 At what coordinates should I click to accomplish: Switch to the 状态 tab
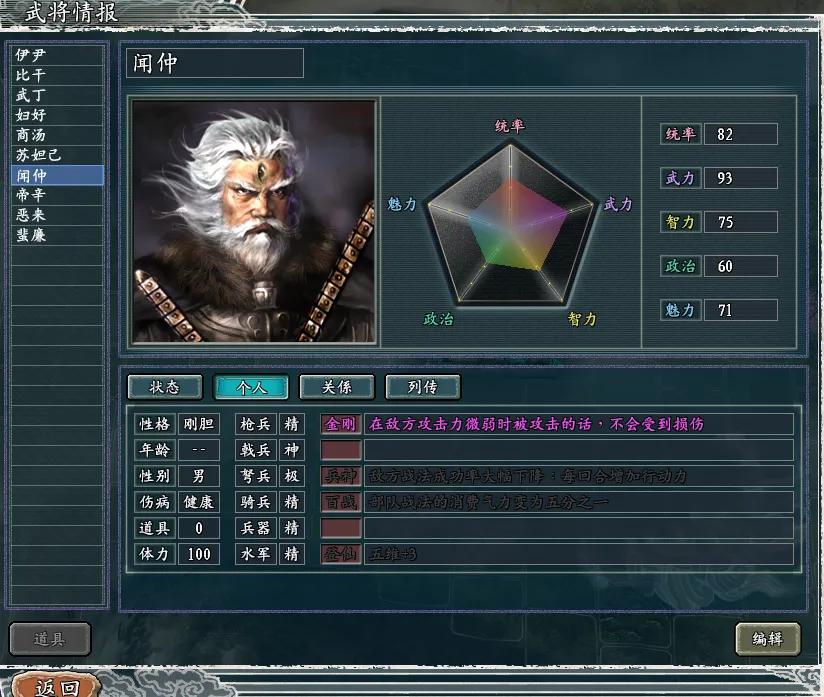(164, 387)
